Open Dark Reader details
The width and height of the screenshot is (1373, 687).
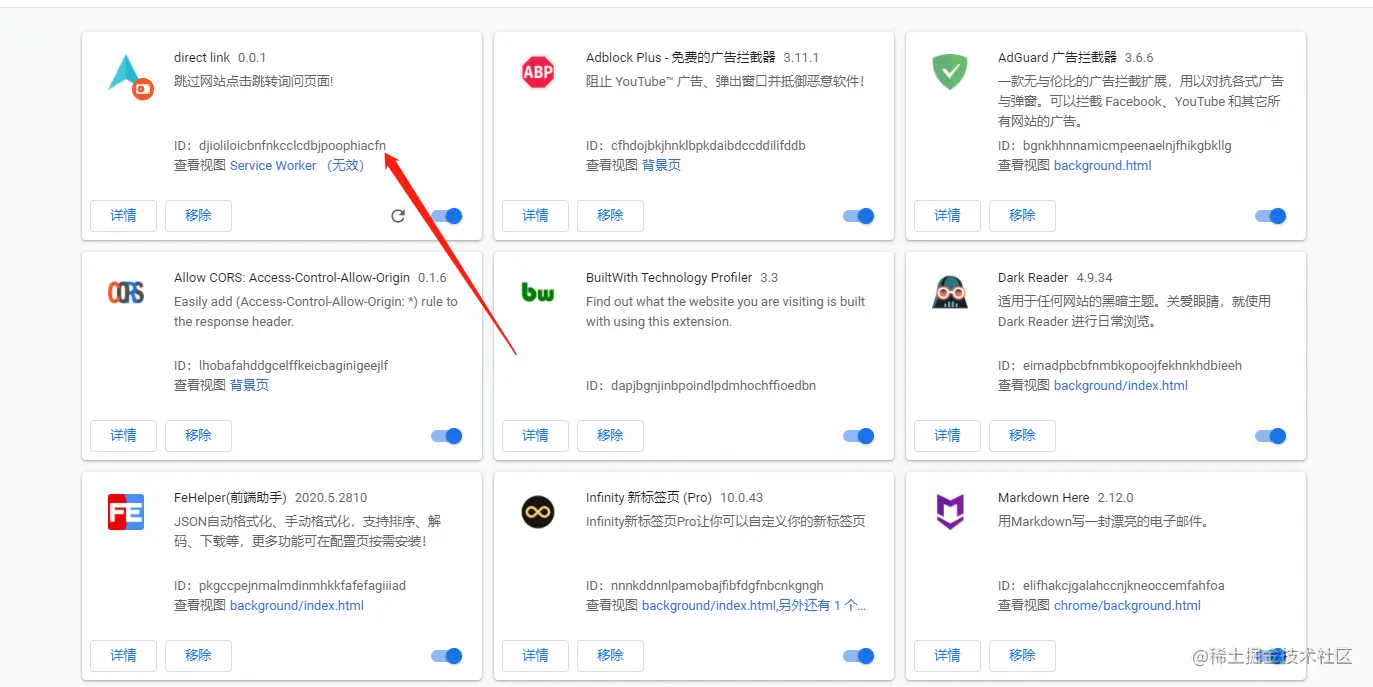(x=947, y=436)
